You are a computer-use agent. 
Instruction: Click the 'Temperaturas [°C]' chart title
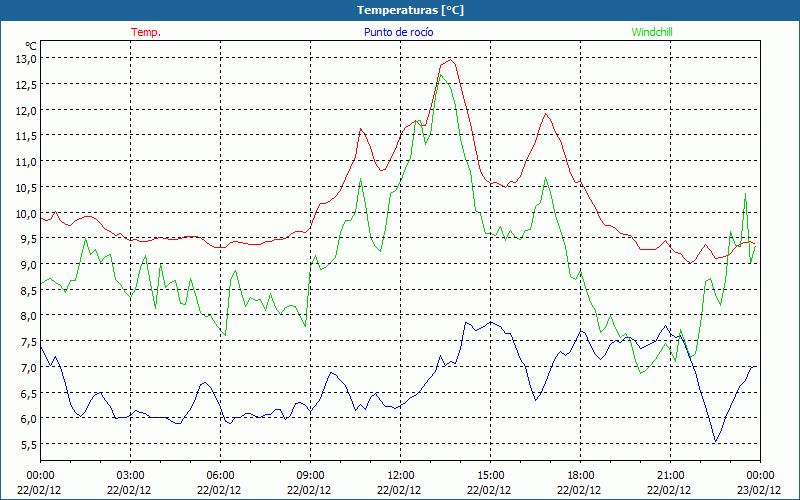pos(410,10)
